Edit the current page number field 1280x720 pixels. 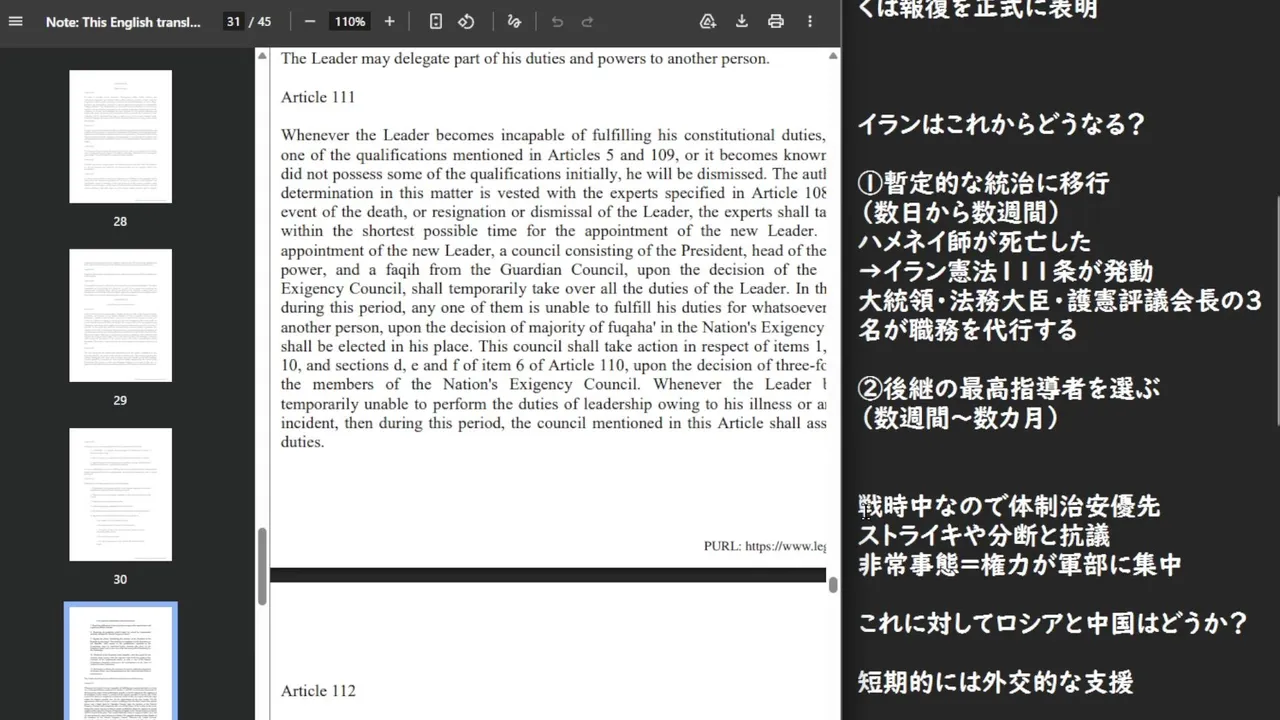click(234, 21)
